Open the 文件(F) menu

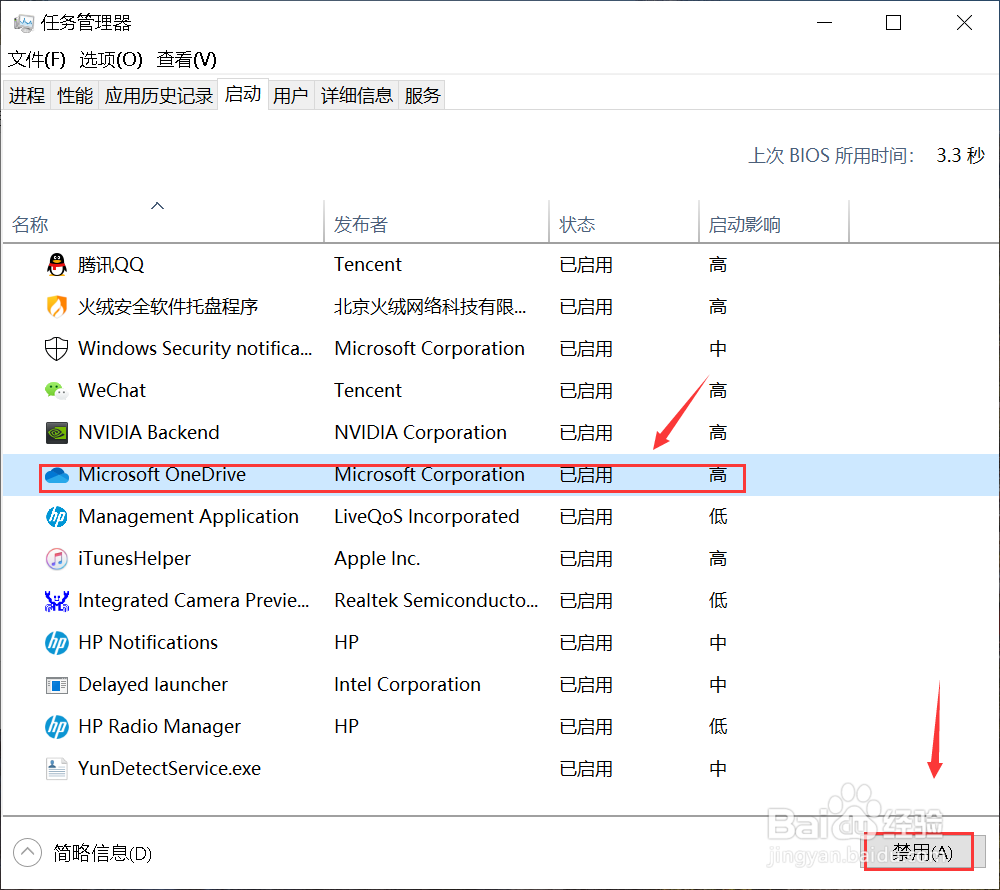36,59
